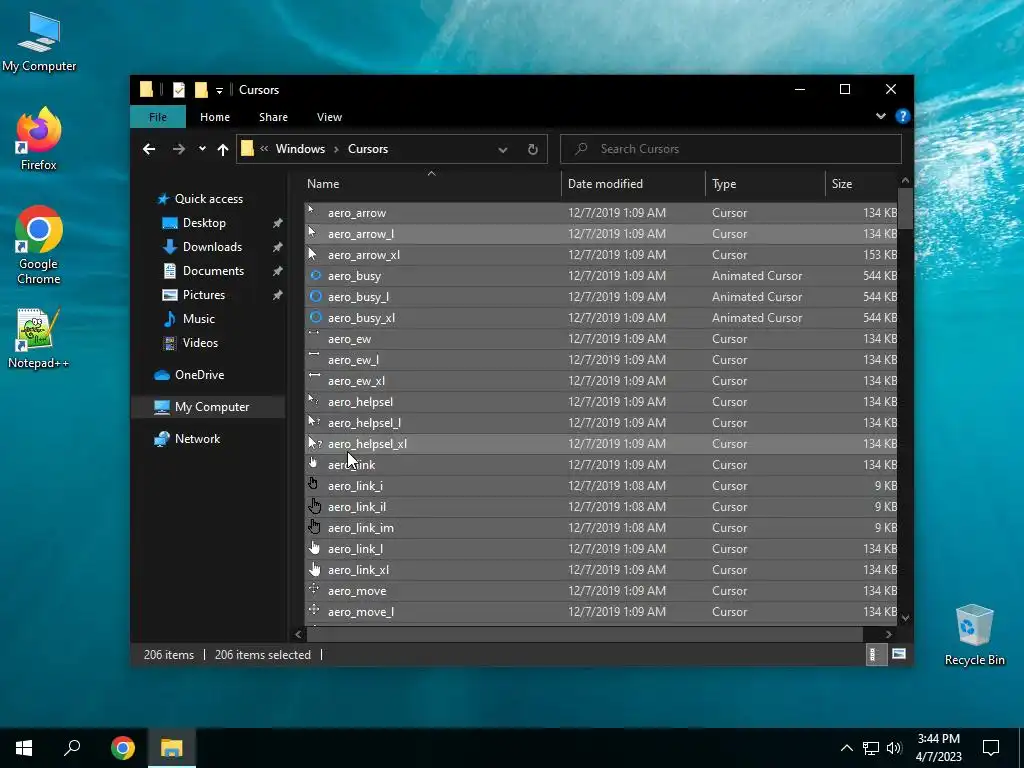Click the aero_move cursor file icon
The width and height of the screenshot is (1024, 768).
coord(314,590)
